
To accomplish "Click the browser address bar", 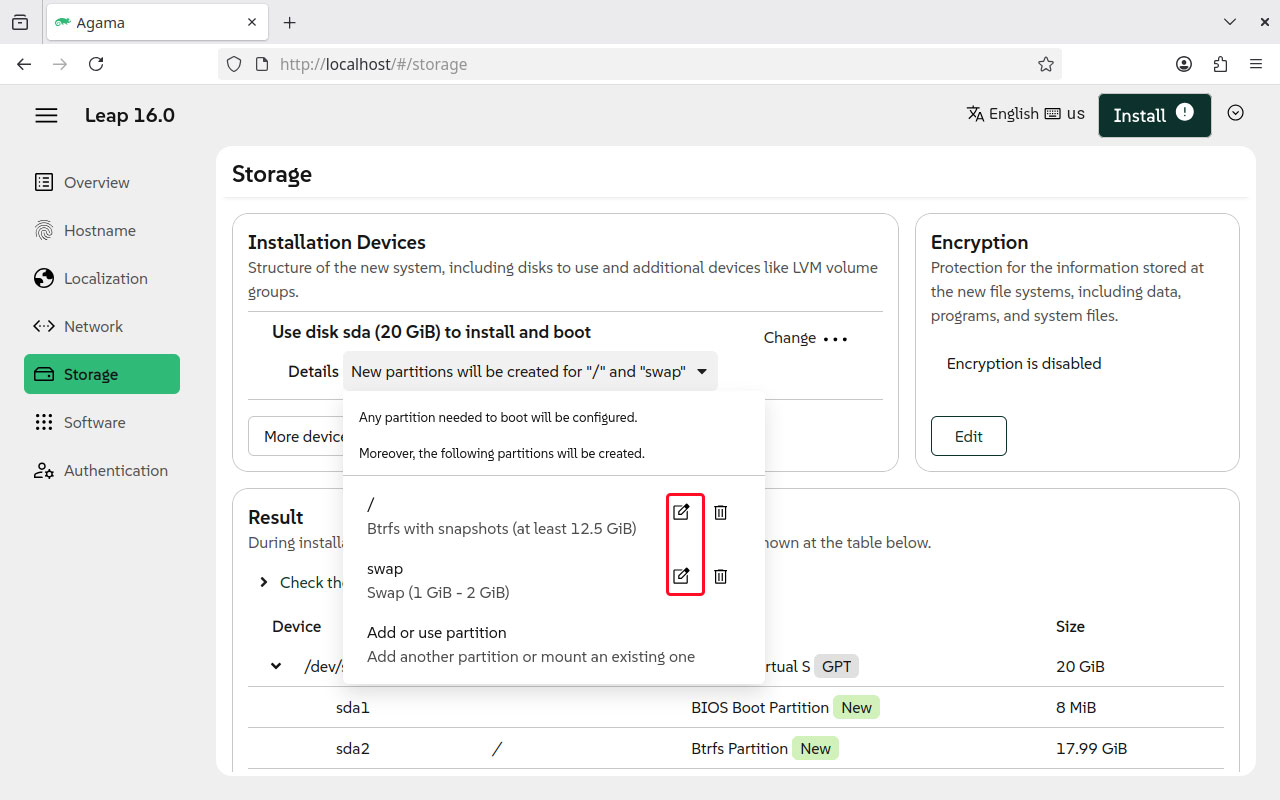I will [x=640, y=64].
